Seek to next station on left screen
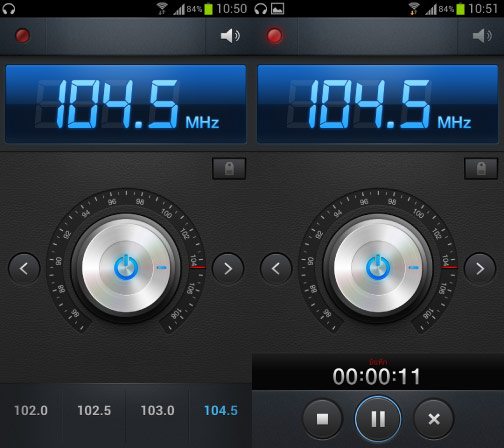Image resolution: width=504 pixels, height=448 pixels. click(x=228, y=268)
